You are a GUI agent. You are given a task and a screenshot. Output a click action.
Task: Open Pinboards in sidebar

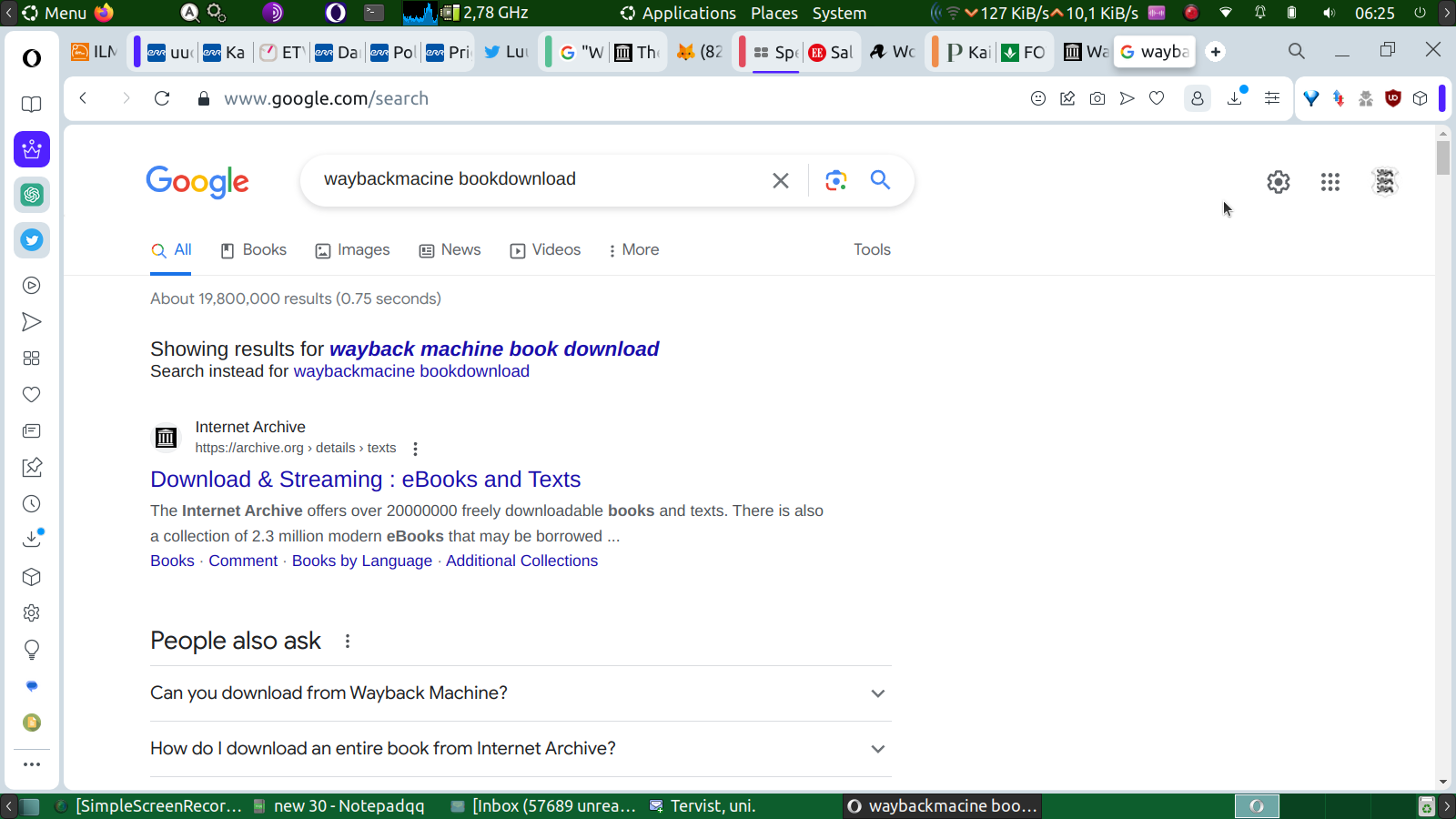click(x=32, y=468)
